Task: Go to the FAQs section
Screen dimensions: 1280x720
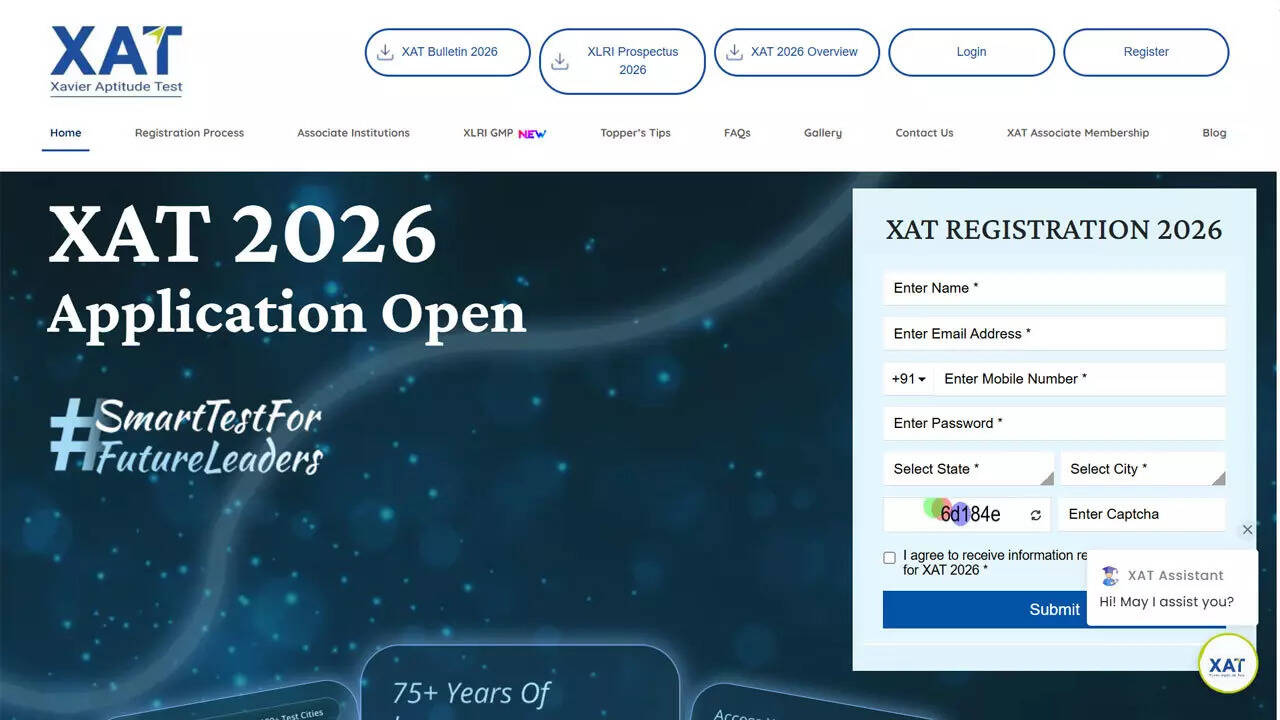Action: pos(737,132)
